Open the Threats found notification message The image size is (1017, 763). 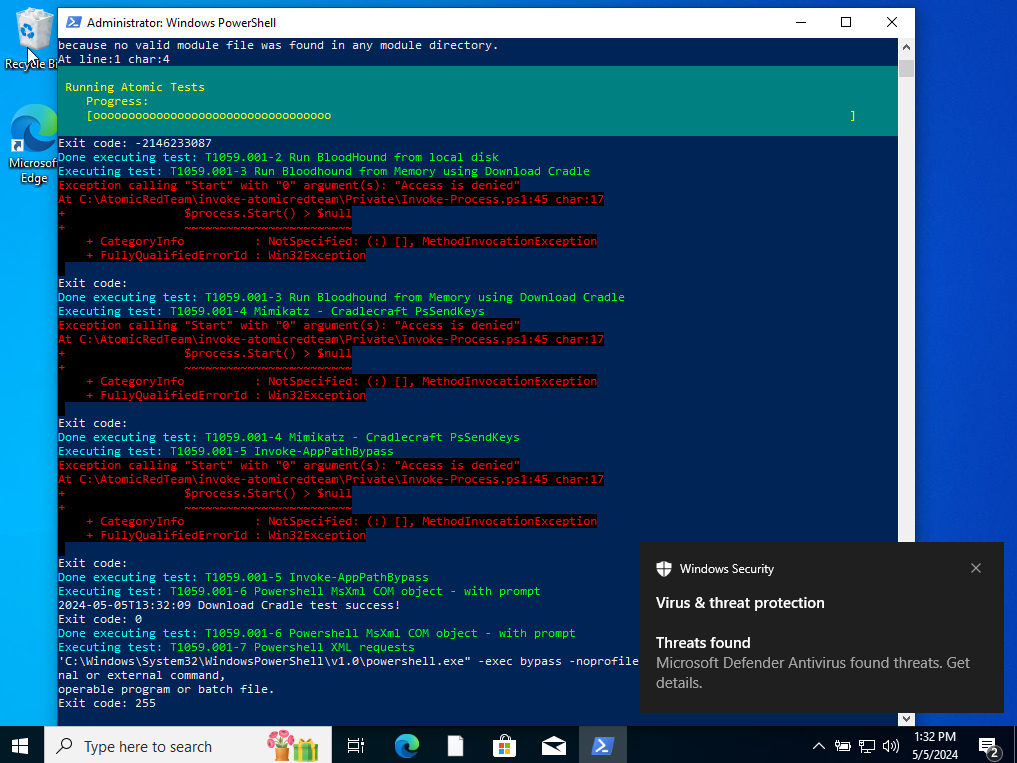813,662
